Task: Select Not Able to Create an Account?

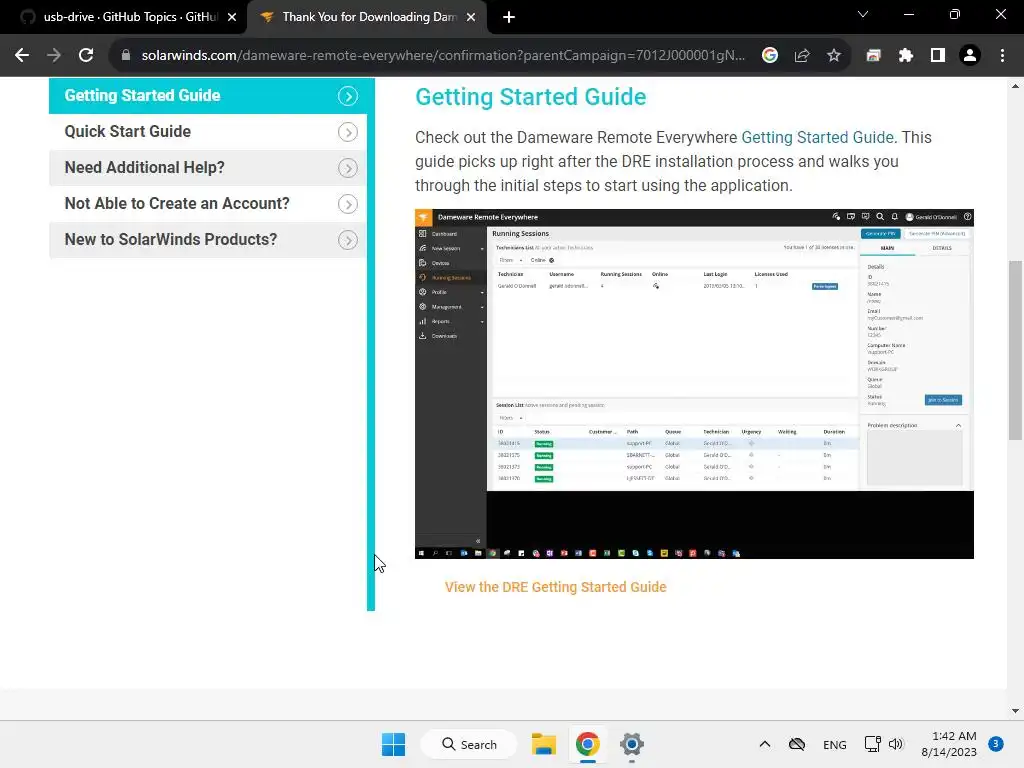Action: click(x=208, y=204)
